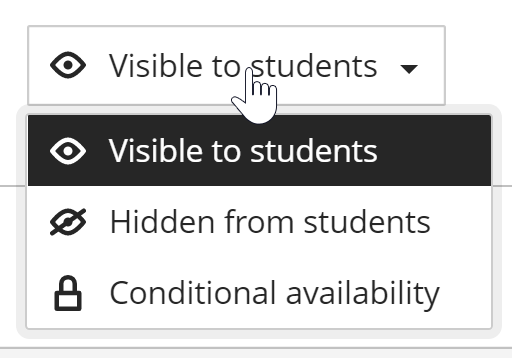The height and width of the screenshot is (360, 512).
Task: Lock content with the lock icon entry
Action: pos(68,293)
